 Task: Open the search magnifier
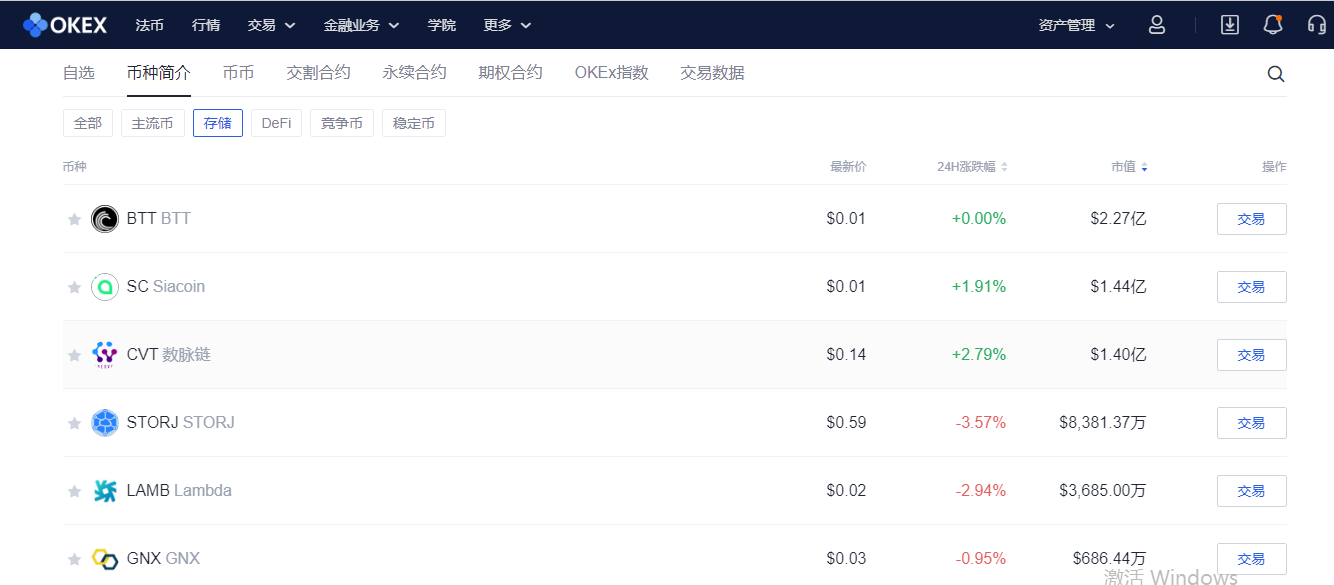coord(1275,73)
